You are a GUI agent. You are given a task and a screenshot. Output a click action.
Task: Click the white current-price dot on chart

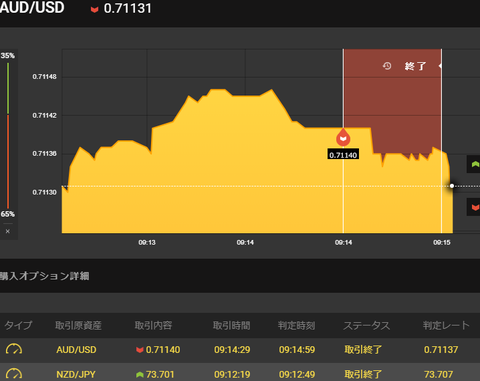[452, 186]
